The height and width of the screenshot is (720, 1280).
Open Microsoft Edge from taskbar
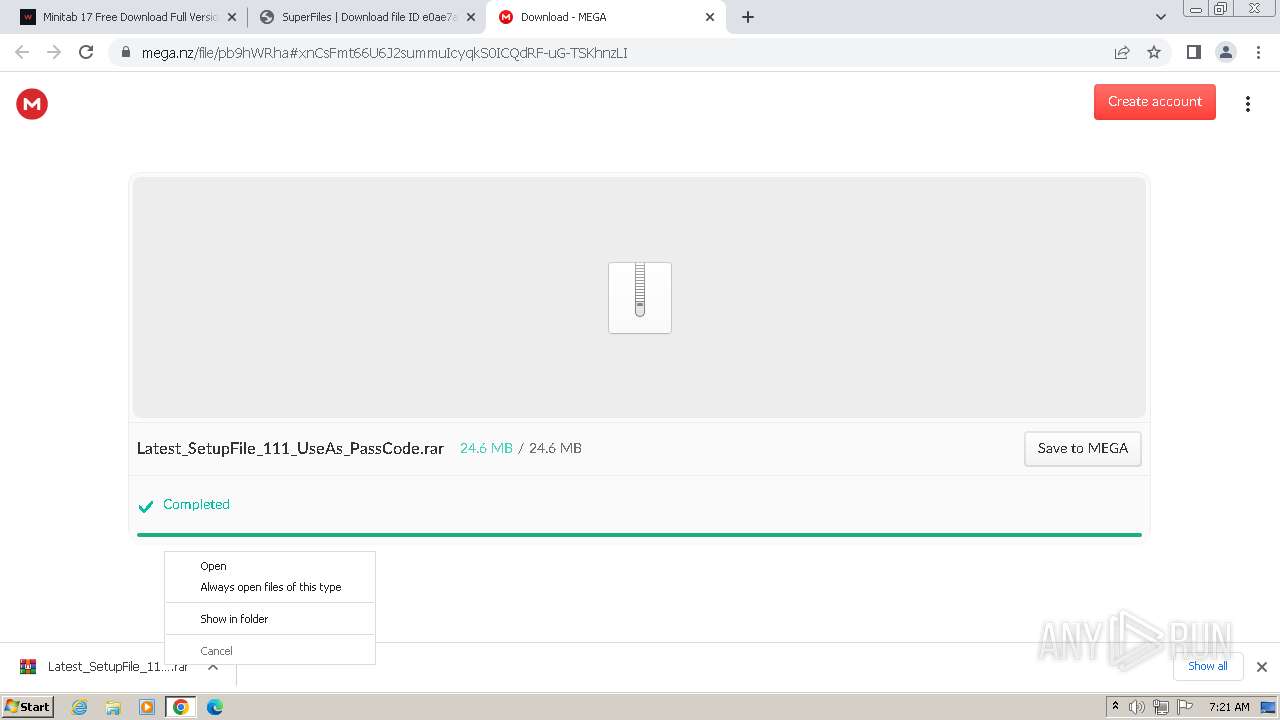click(215, 707)
